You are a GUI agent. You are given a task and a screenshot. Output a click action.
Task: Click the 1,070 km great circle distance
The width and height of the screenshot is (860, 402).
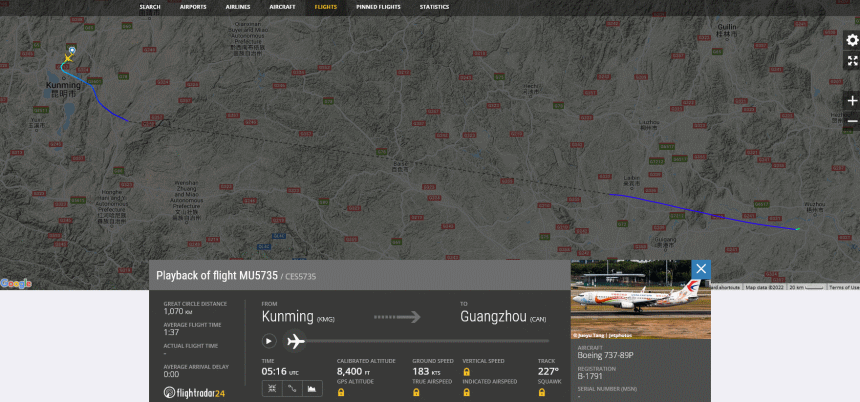[x=177, y=312]
